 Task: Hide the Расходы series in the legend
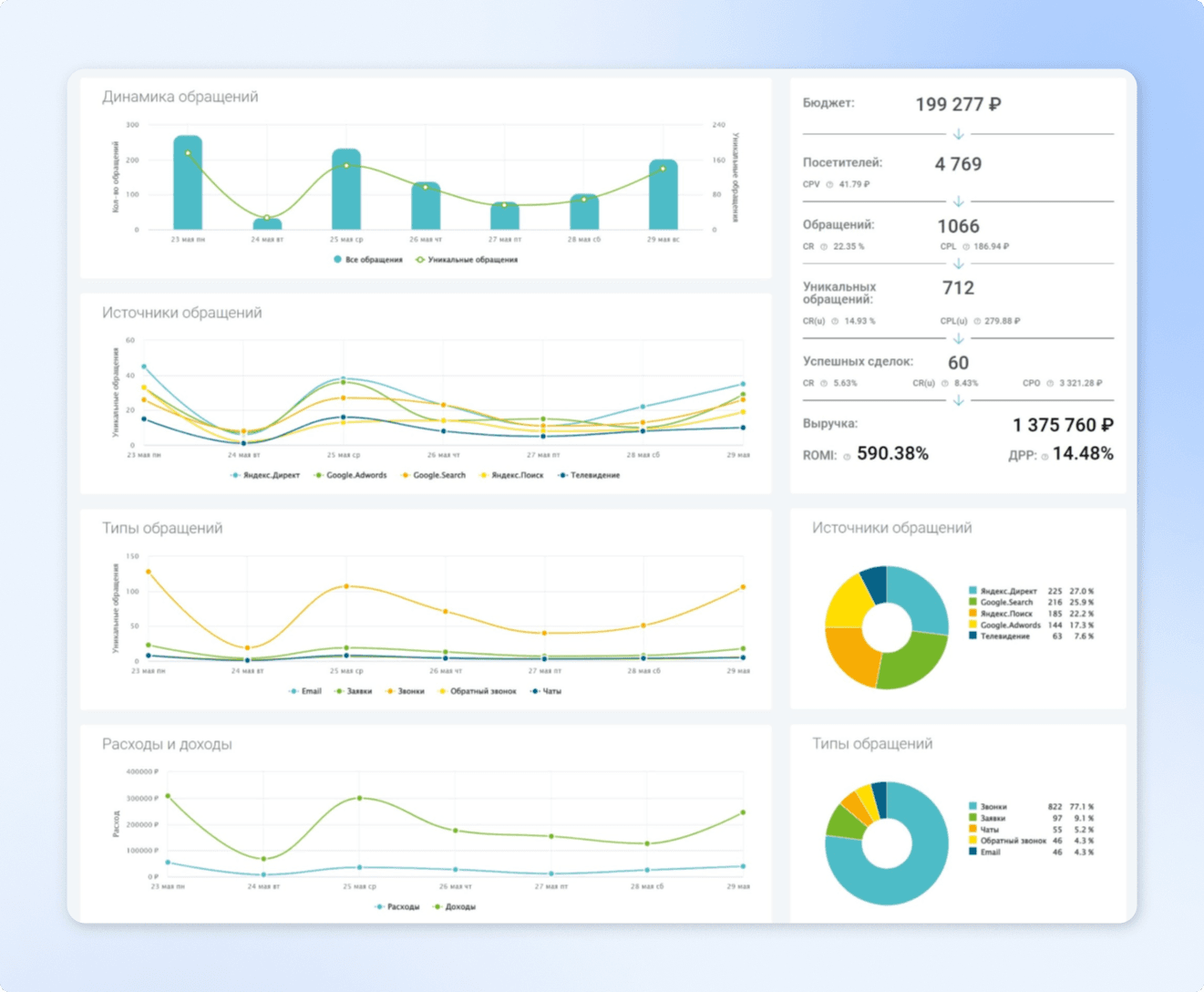397,907
